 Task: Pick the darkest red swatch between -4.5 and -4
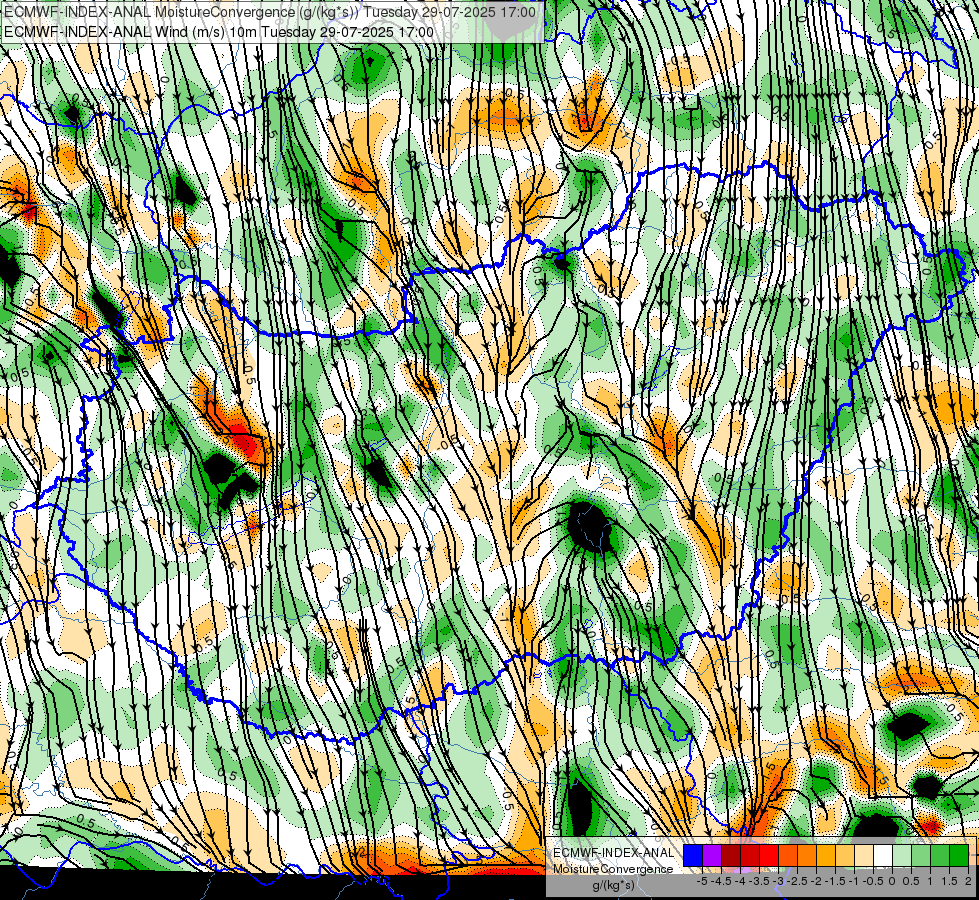[x=731, y=855]
